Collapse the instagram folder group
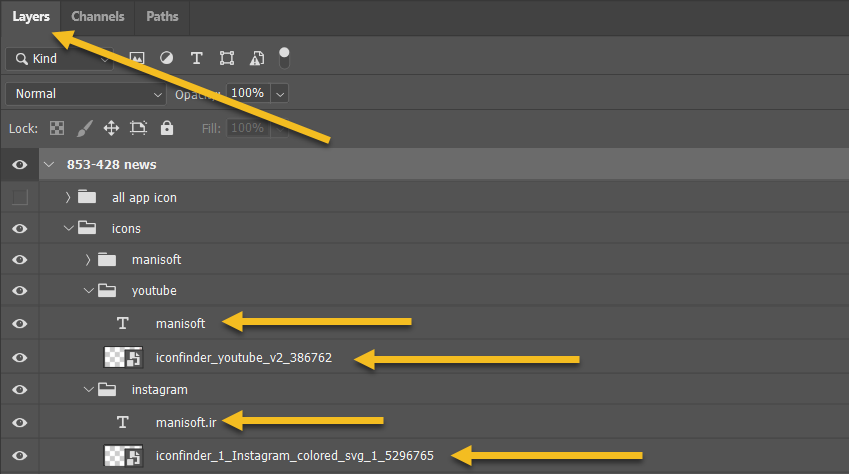 88,389
